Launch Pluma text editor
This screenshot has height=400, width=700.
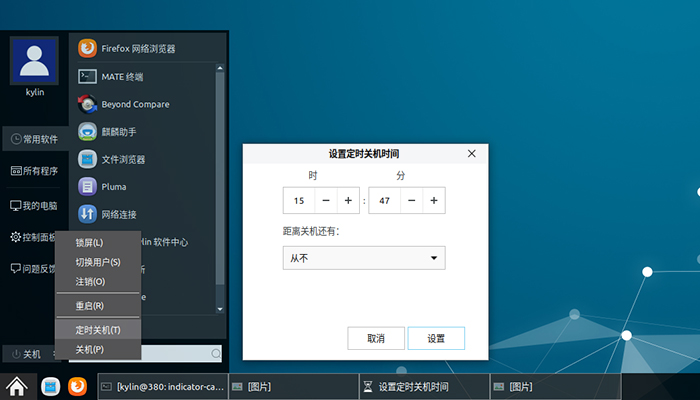tap(113, 186)
